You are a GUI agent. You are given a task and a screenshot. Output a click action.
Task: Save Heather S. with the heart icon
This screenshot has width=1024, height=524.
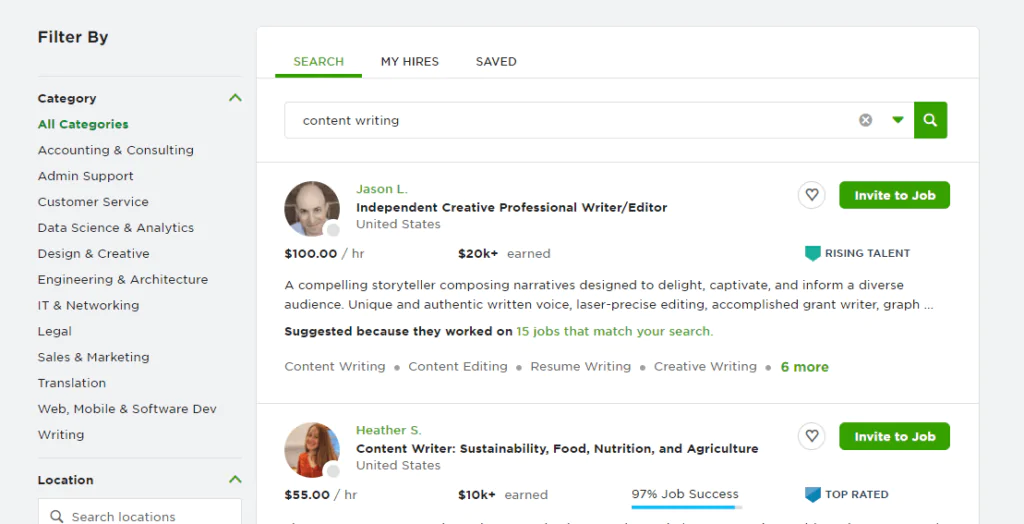(x=812, y=436)
